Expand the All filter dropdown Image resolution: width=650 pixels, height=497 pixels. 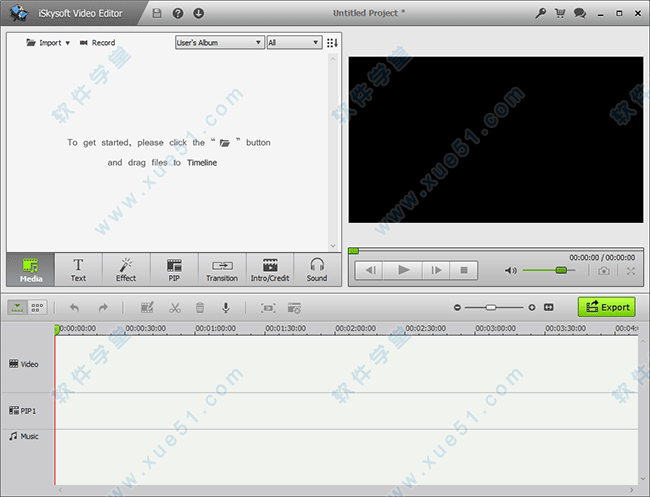(294, 42)
